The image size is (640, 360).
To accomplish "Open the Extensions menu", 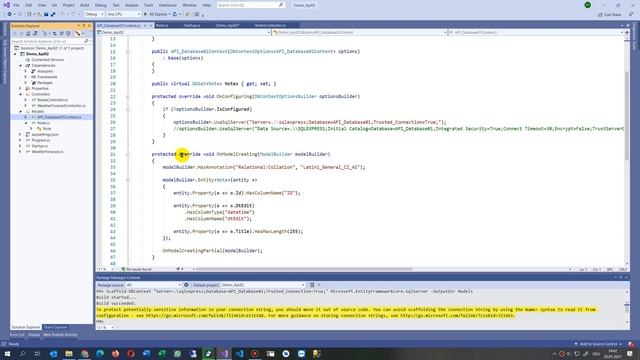I will pos(167,5).
